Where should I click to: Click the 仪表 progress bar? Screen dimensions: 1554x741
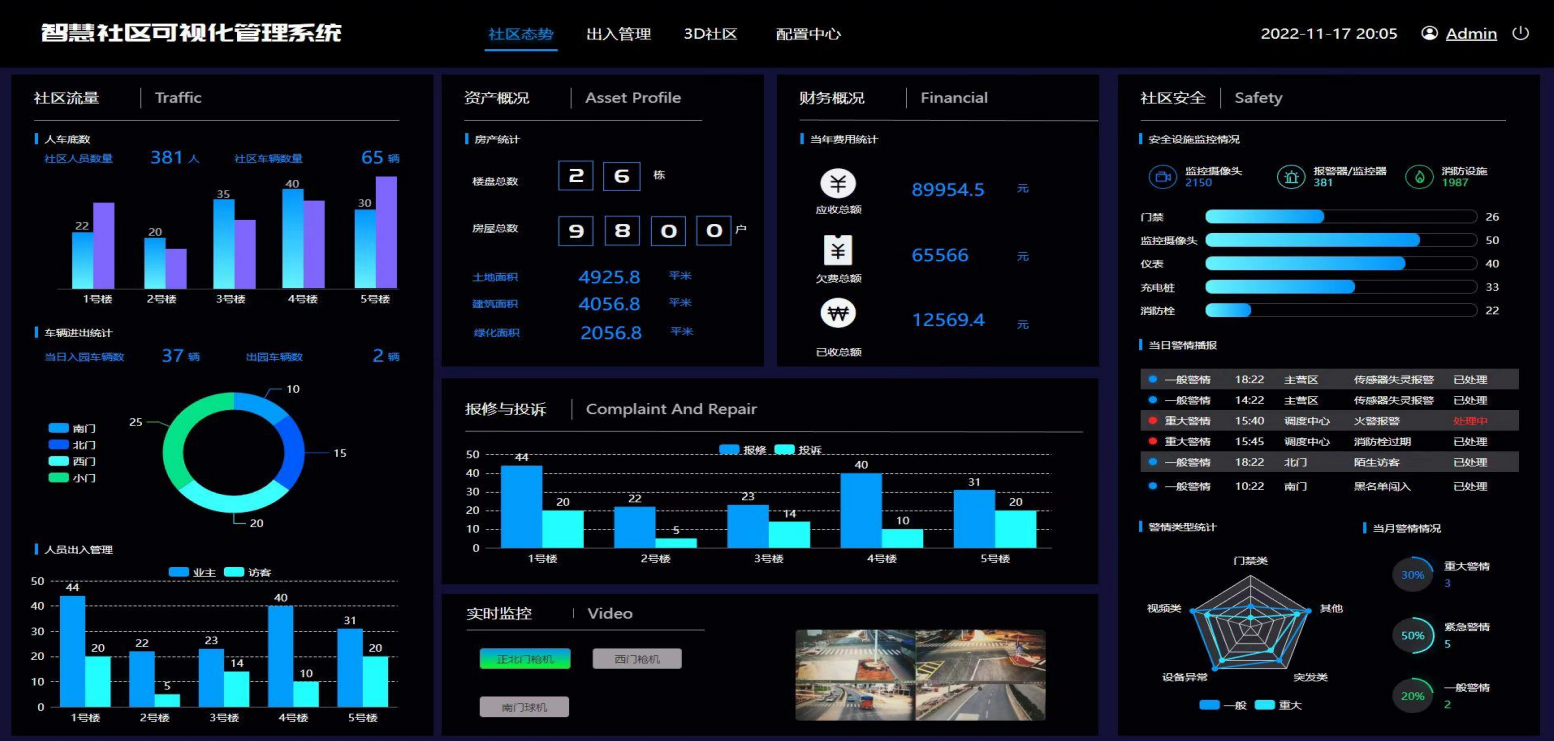[x=1341, y=264]
